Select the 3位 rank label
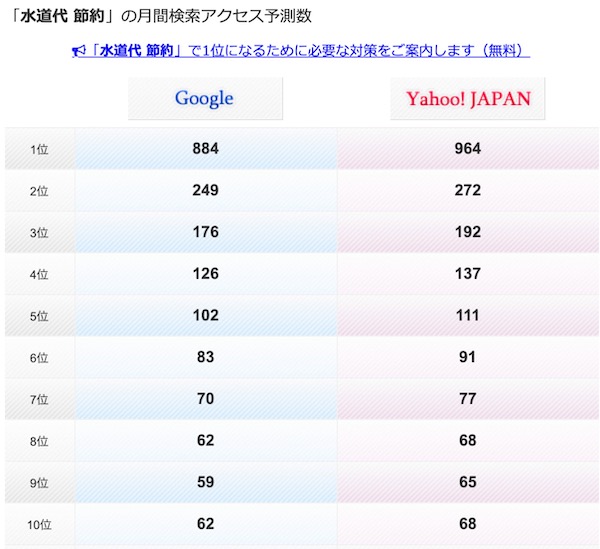600x549 pixels. tap(39, 233)
